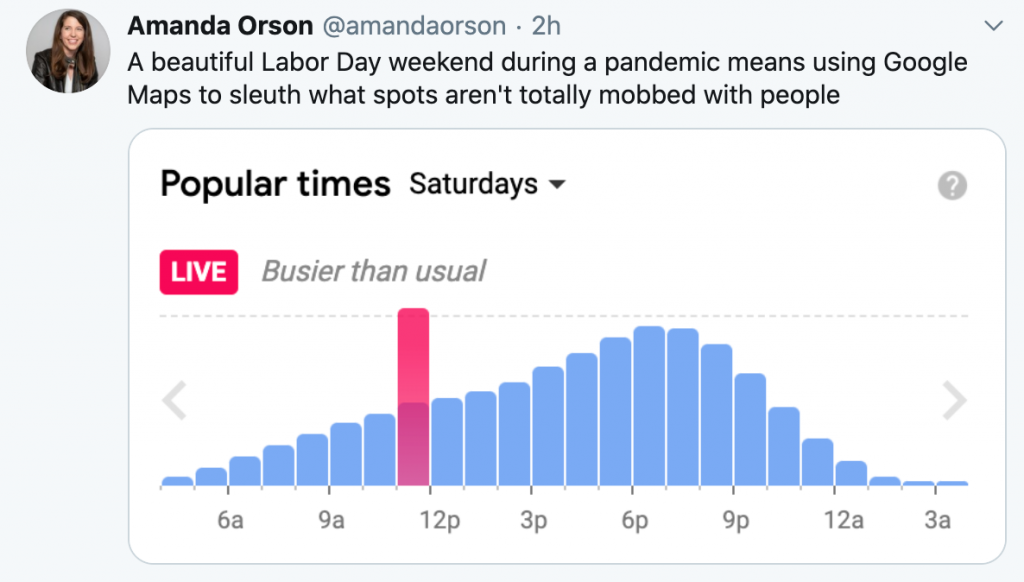Go to previous day with left arrow

pyautogui.click(x=175, y=401)
